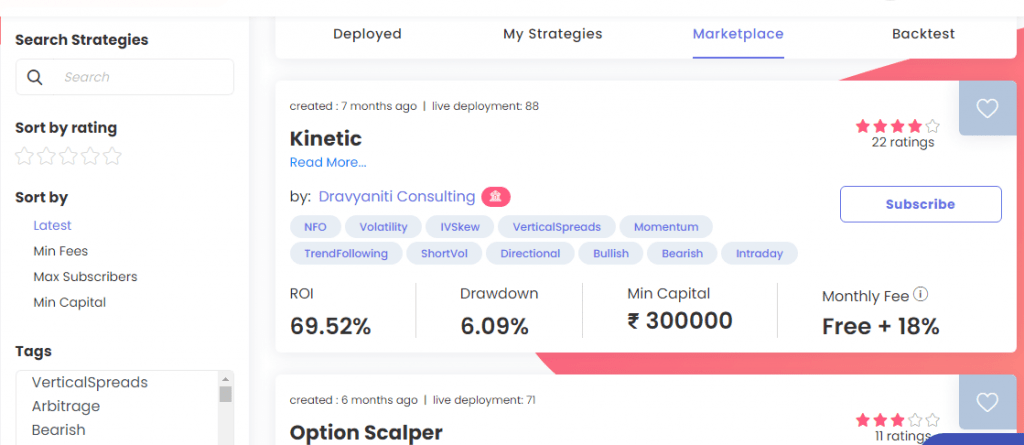Viewport: 1024px width, 445px height.
Task: Open the Kinetic strategy title
Action: (x=325, y=139)
